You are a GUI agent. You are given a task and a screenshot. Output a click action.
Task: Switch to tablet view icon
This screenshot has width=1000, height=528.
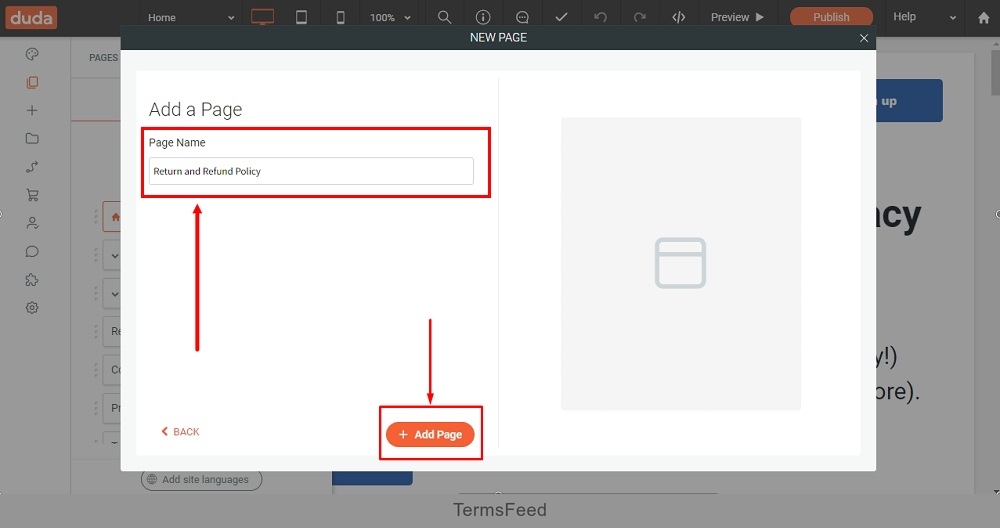pyautogui.click(x=301, y=17)
